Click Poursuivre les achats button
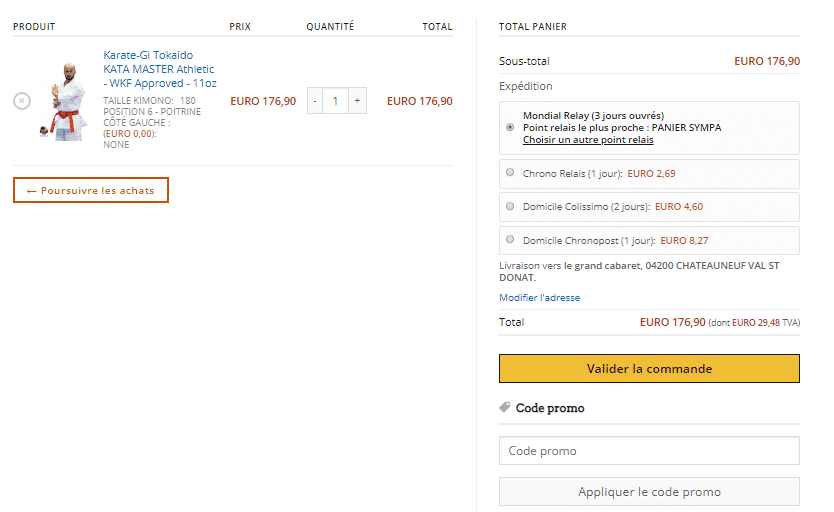Image resolution: width=834 pixels, height=512 pixels. pyautogui.click(x=91, y=190)
